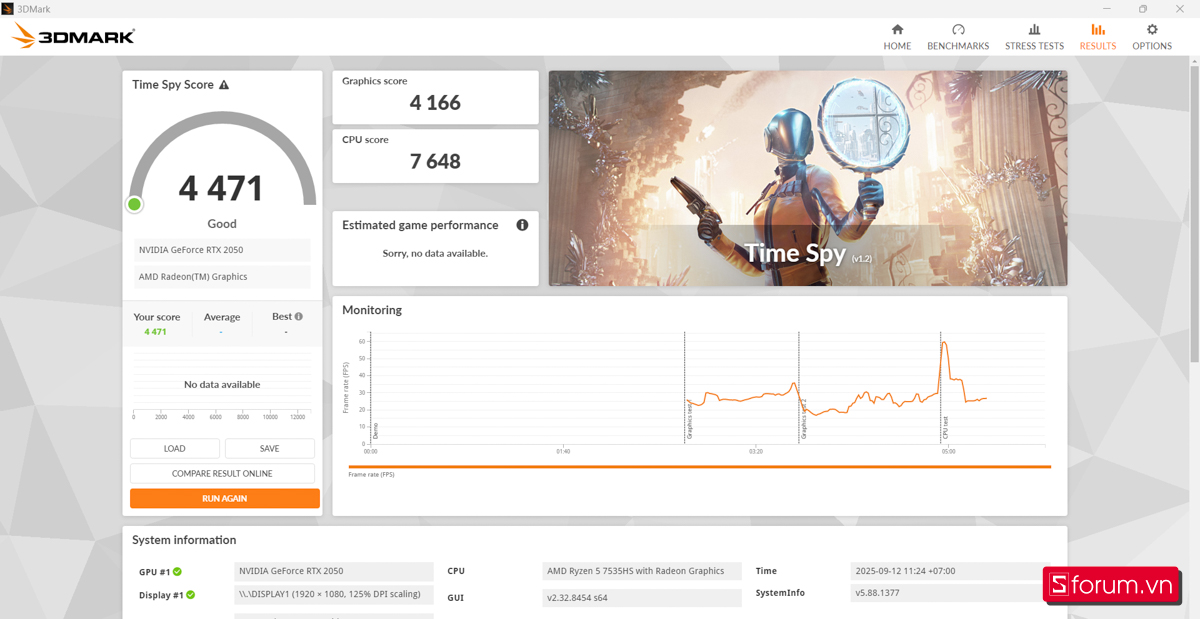The image size is (1200, 619).
Task: Click the No data available chart text
Action: tap(222, 385)
